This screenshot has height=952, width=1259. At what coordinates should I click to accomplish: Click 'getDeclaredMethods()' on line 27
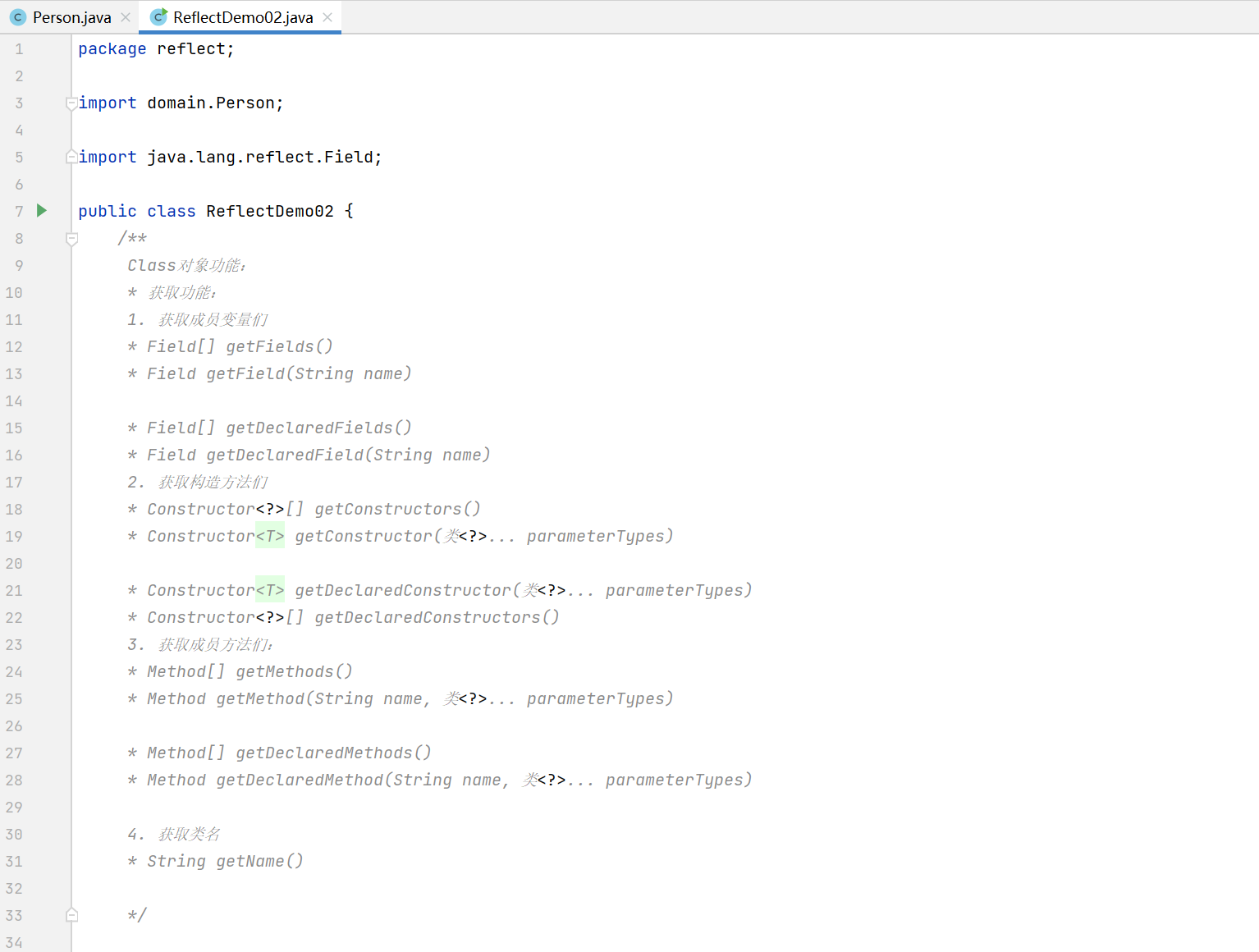(x=334, y=753)
